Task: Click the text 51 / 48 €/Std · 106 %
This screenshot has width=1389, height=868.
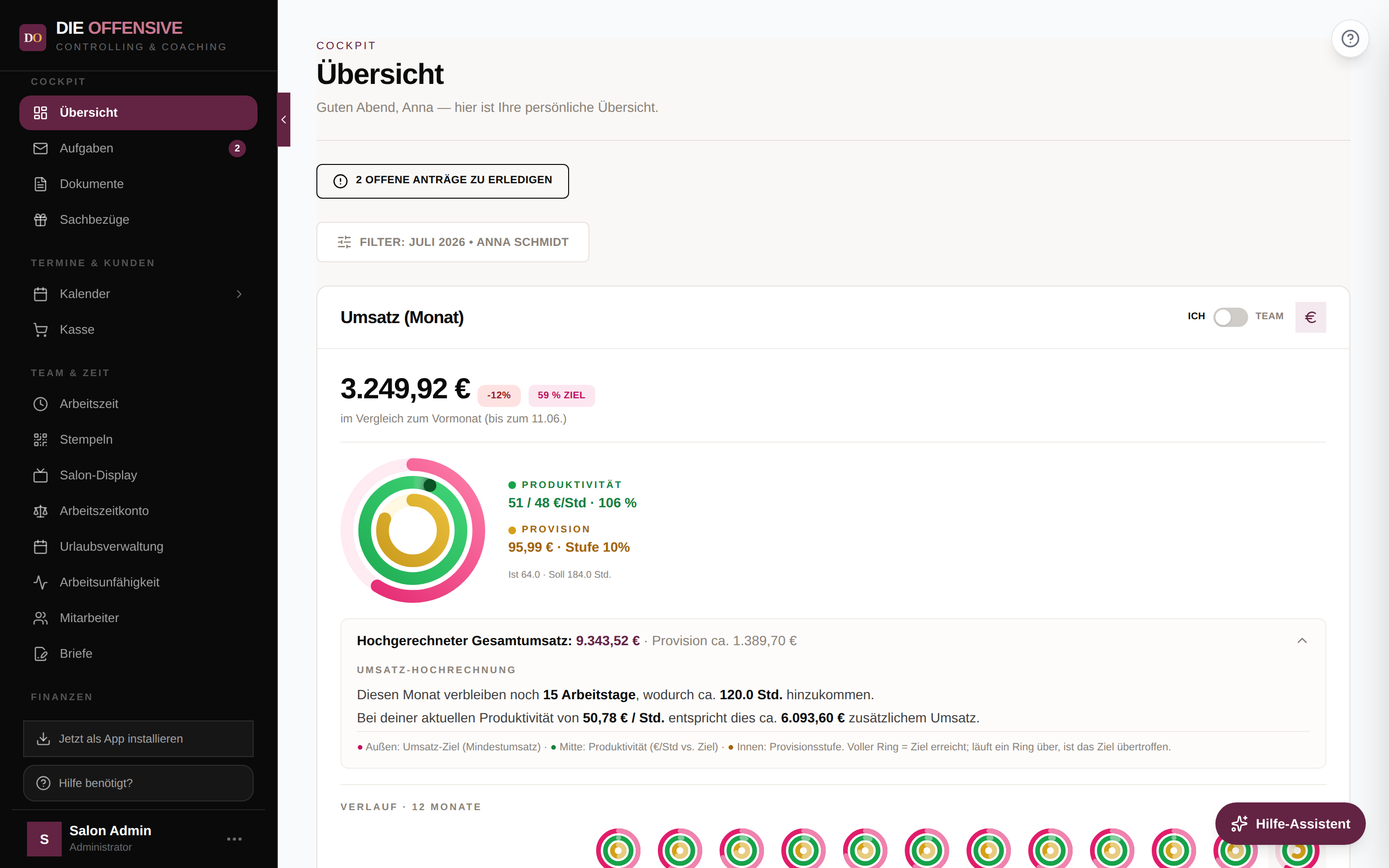Action: click(x=572, y=503)
